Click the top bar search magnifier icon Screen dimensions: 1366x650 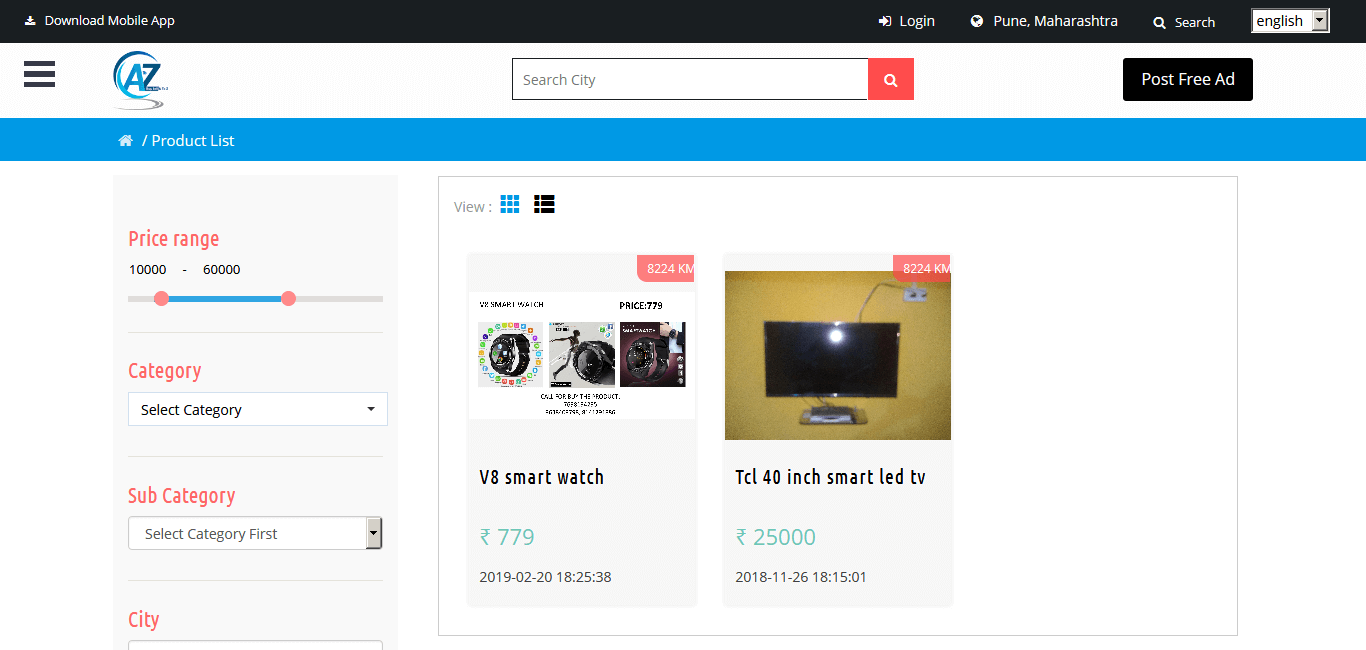[1160, 22]
